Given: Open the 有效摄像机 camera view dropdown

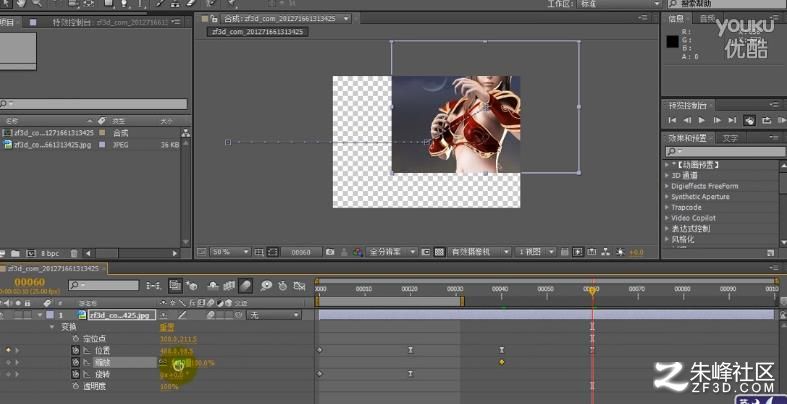Looking at the screenshot, I should click(479, 252).
